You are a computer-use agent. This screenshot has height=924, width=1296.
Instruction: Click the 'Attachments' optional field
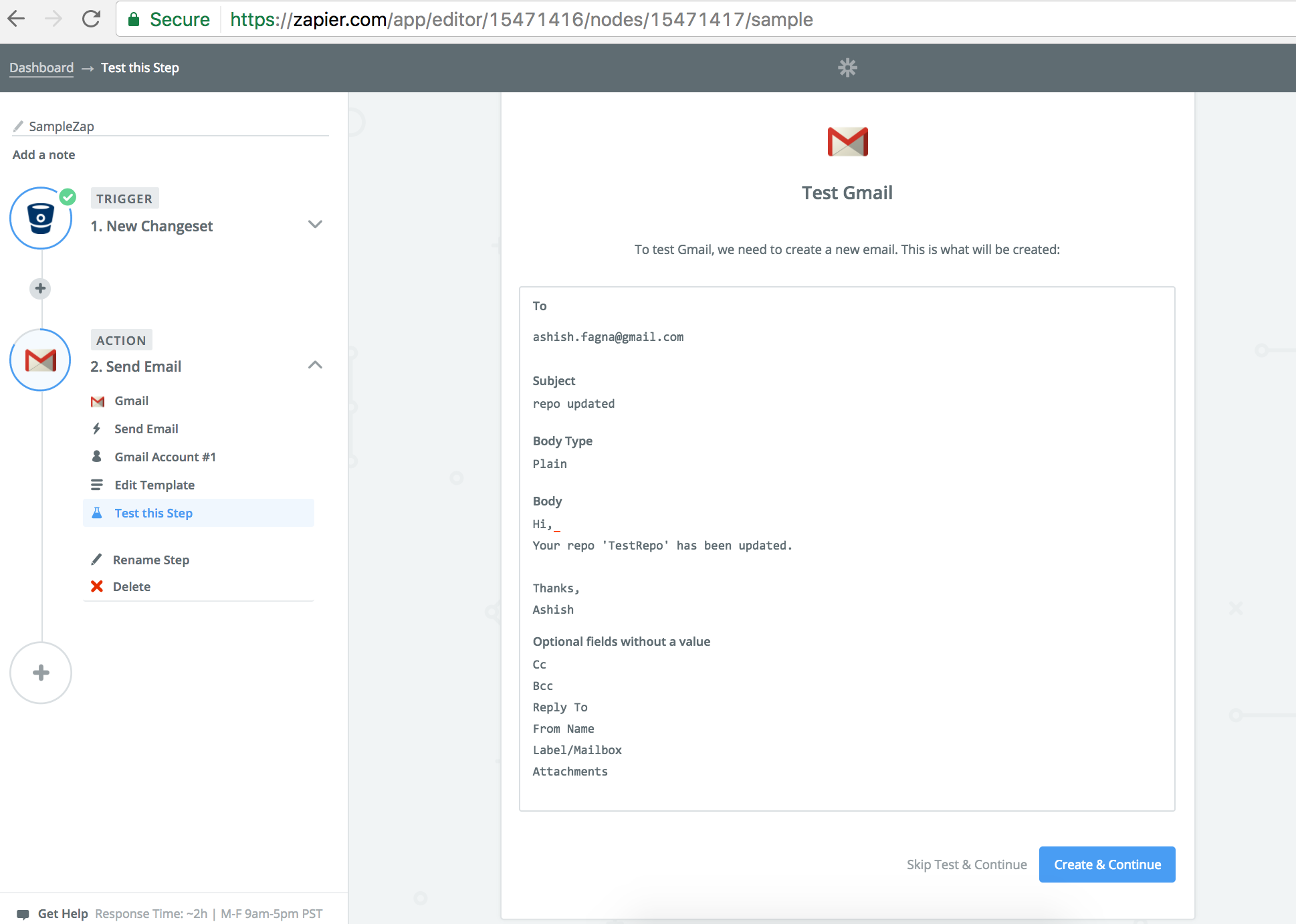(x=570, y=772)
